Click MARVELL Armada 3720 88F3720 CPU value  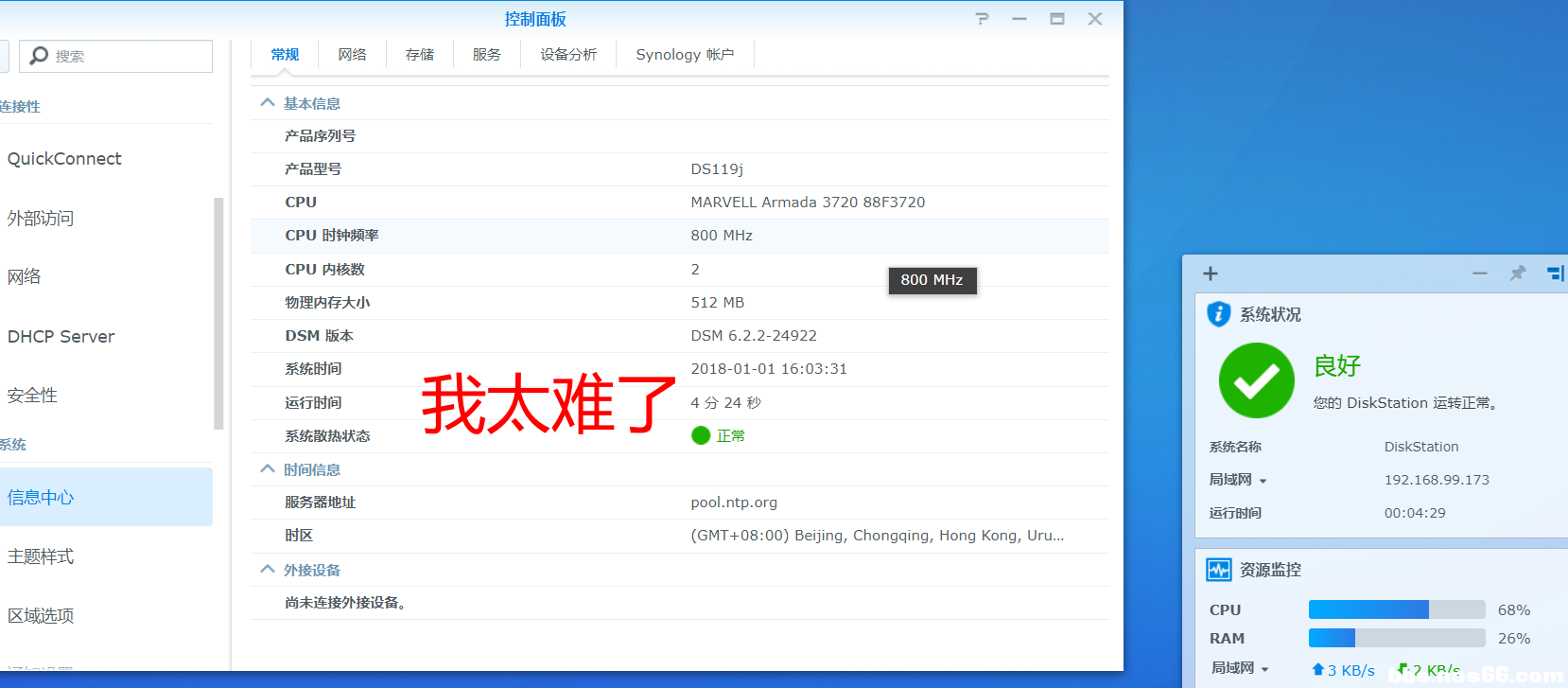click(808, 203)
